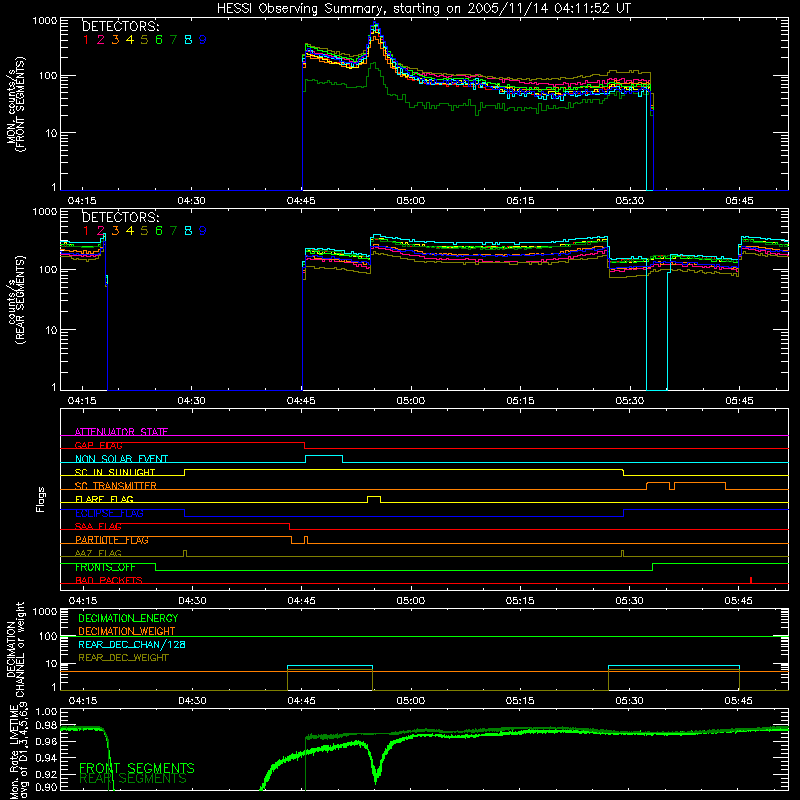Click the SC_TRANSMITTER flag label
The width and height of the screenshot is (800, 800).
pyautogui.click(x=116, y=486)
